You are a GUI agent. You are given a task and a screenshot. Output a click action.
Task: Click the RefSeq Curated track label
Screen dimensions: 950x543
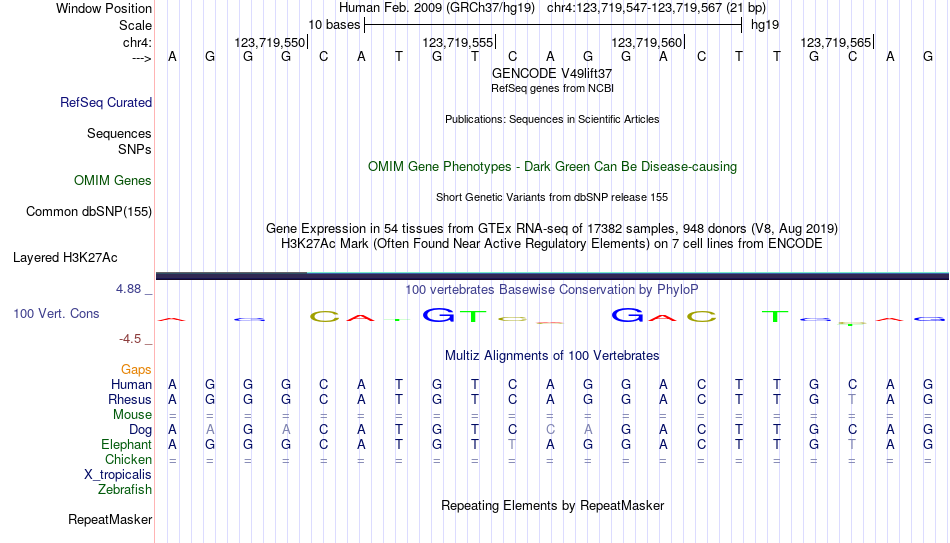click(106, 102)
